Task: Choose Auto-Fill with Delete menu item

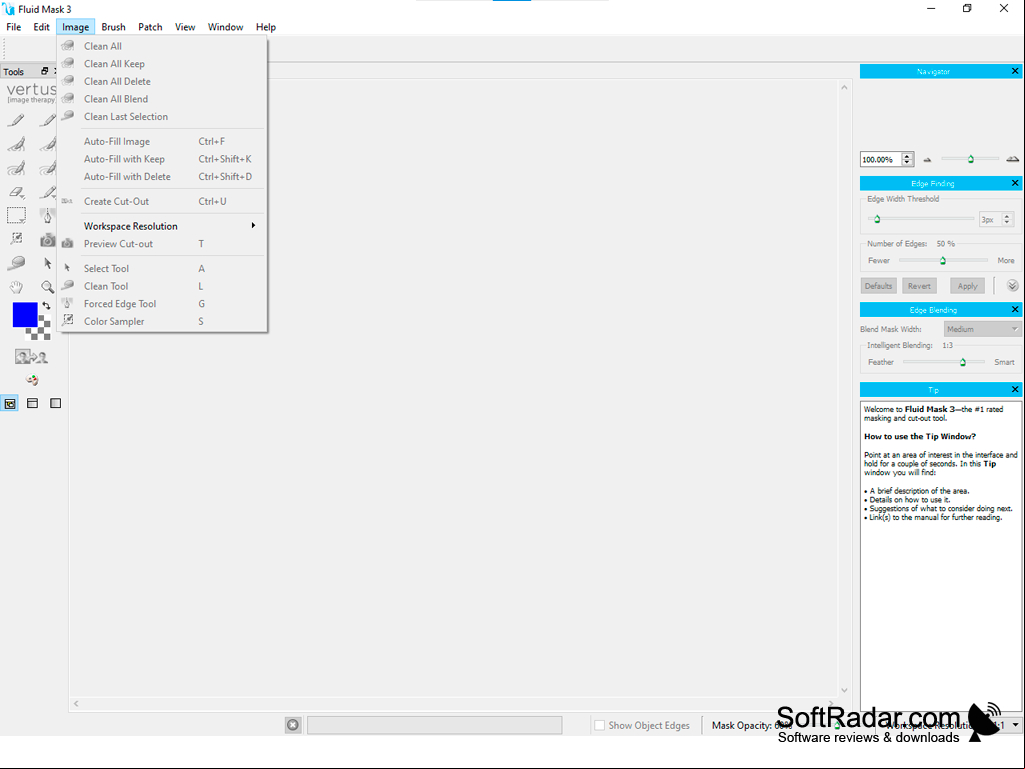Action: click(163, 177)
